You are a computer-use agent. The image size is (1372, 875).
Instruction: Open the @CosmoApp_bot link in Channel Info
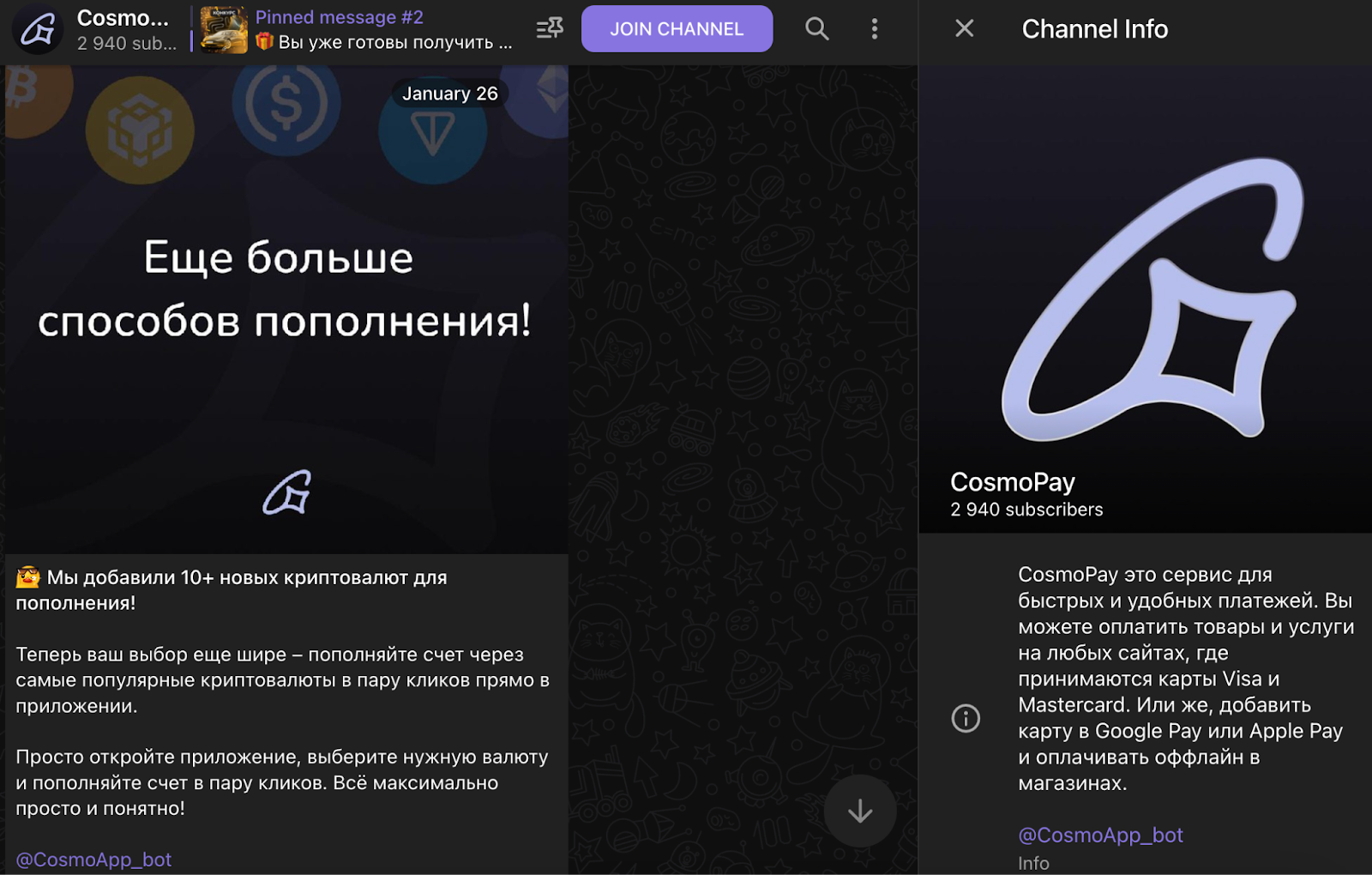coord(1100,835)
